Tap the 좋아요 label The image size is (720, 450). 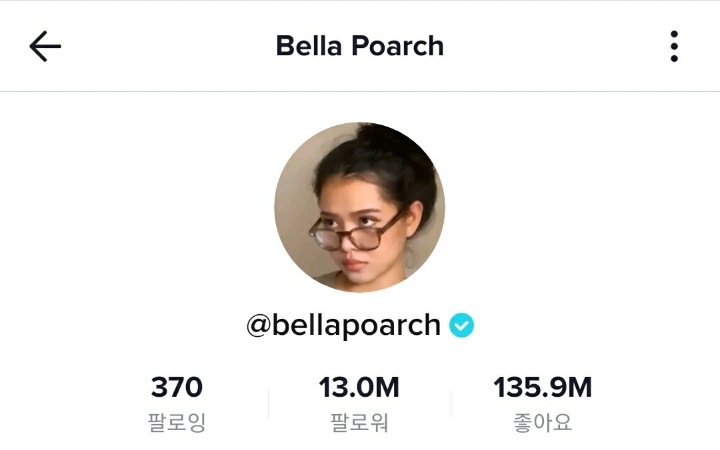click(x=542, y=422)
